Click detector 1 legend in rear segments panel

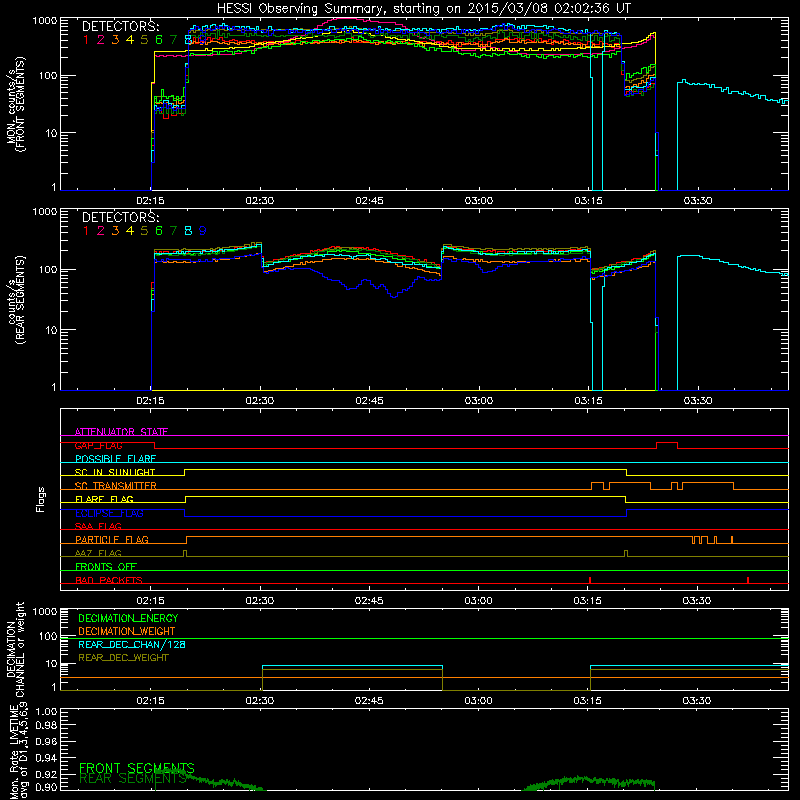pos(86,231)
